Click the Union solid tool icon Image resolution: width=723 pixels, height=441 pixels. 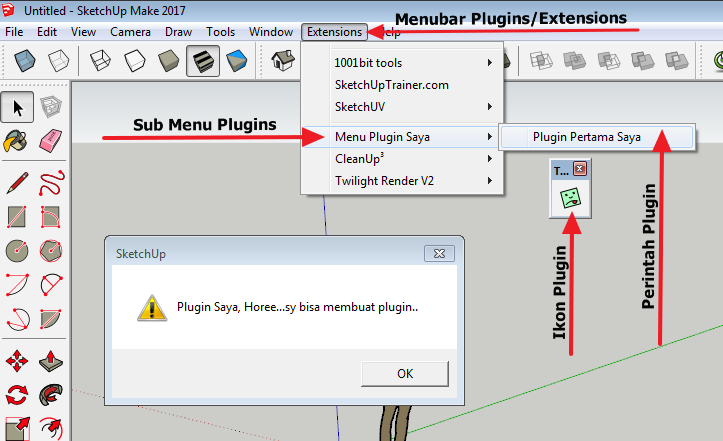(575, 60)
